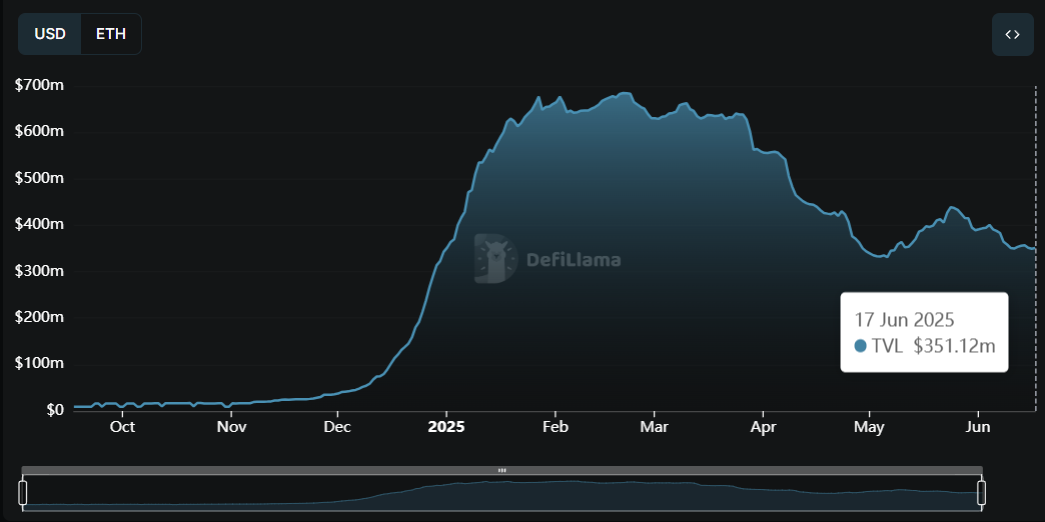Click the left handle of range slider
Screen dimensions: 1045x522
23,493
